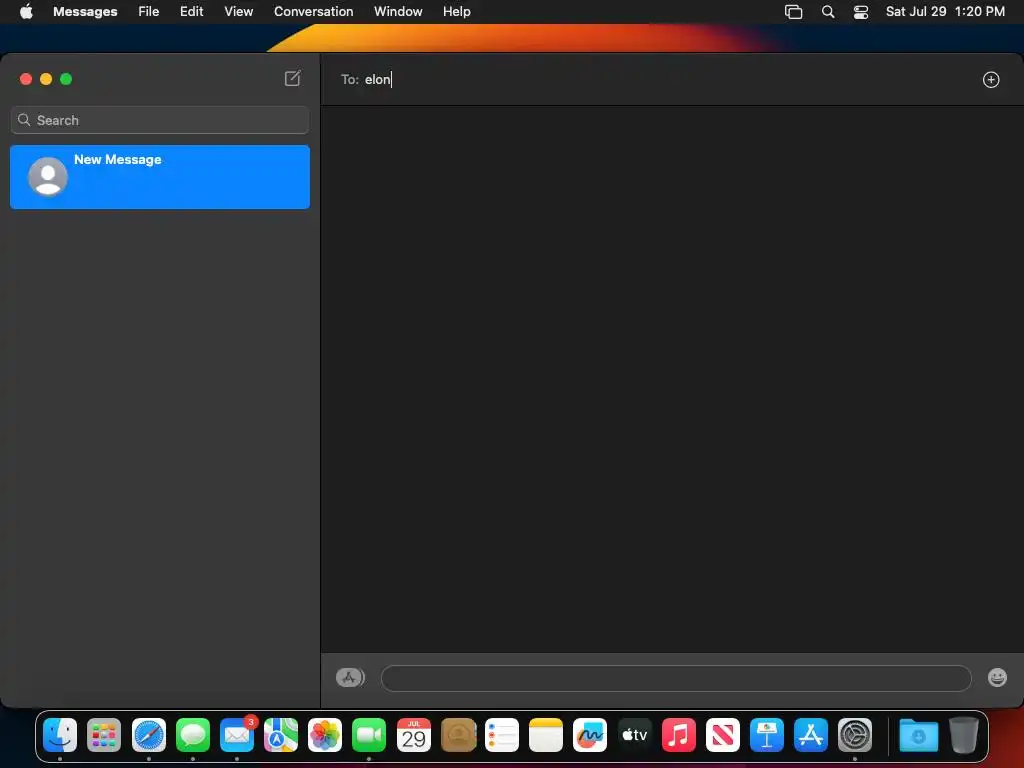Click the compose new message icon
The height and width of the screenshot is (768, 1024).
click(293, 78)
